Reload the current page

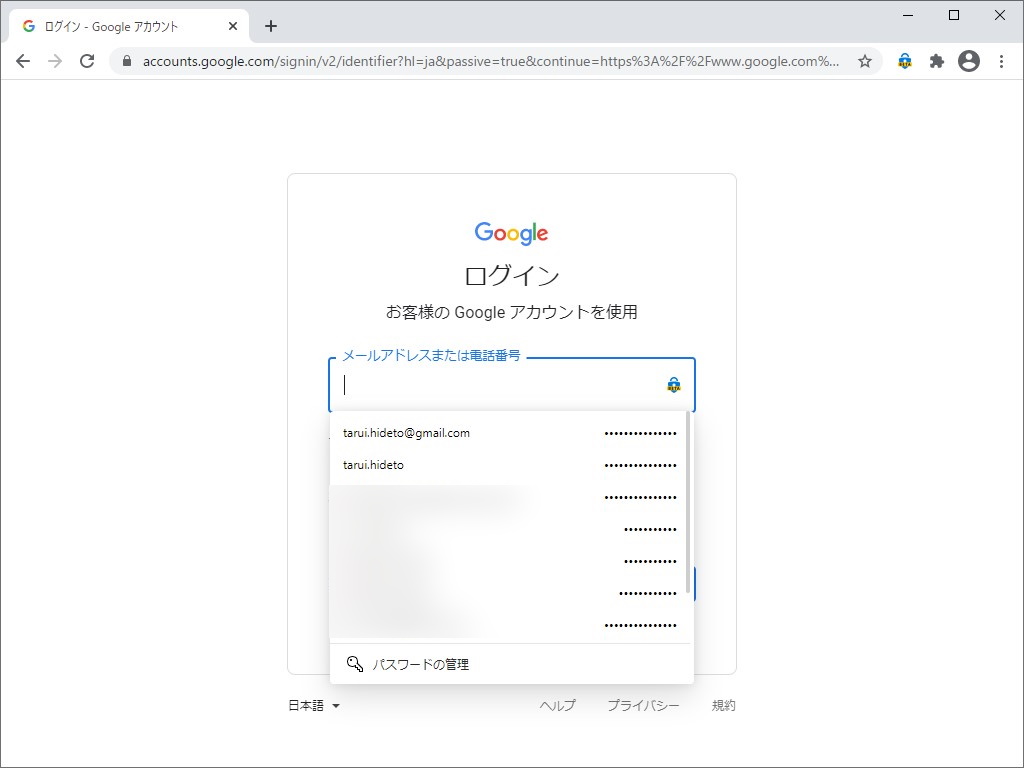(87, 61)
